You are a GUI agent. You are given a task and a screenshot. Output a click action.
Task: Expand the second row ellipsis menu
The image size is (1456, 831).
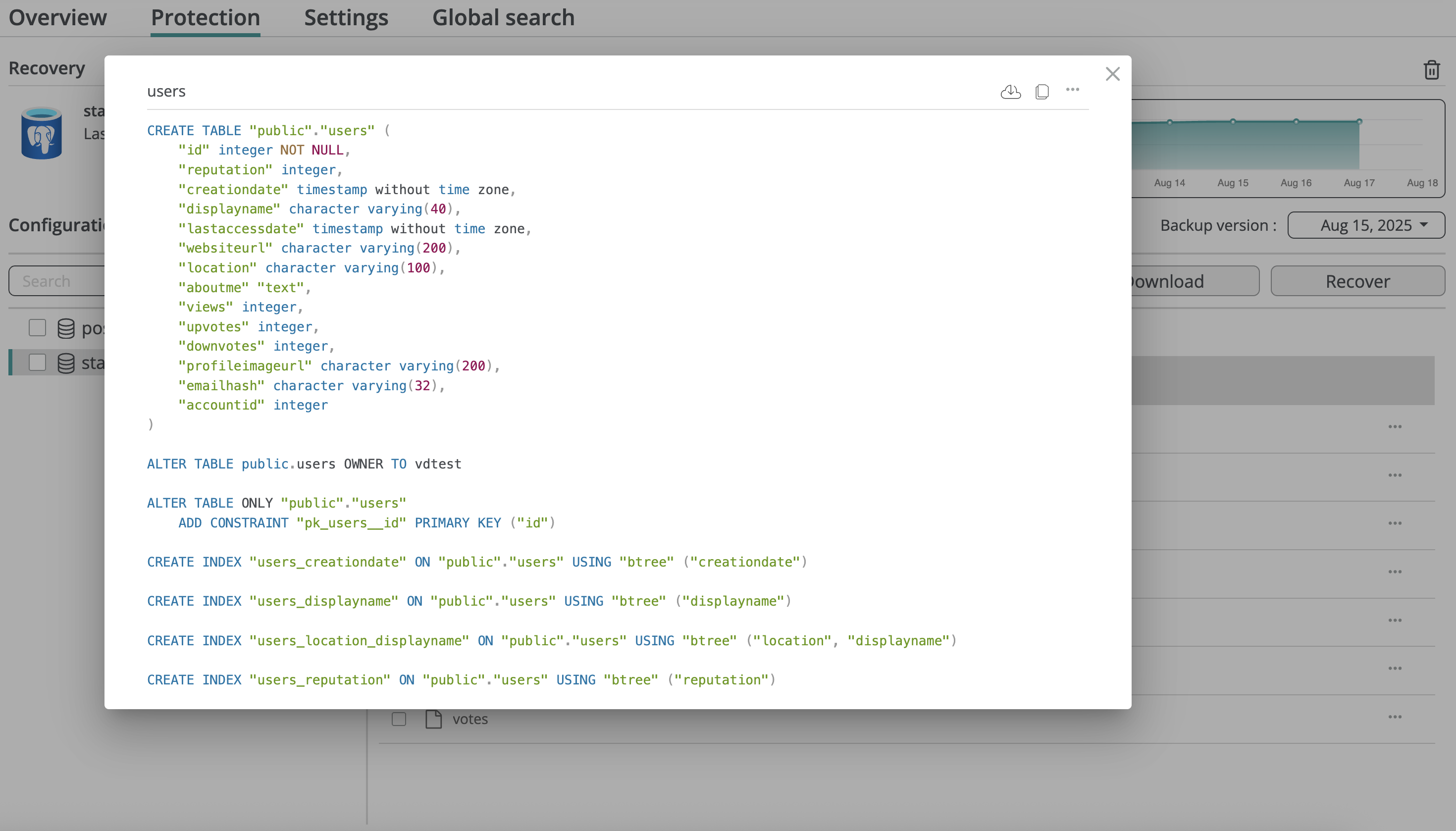coord(1395,475)
